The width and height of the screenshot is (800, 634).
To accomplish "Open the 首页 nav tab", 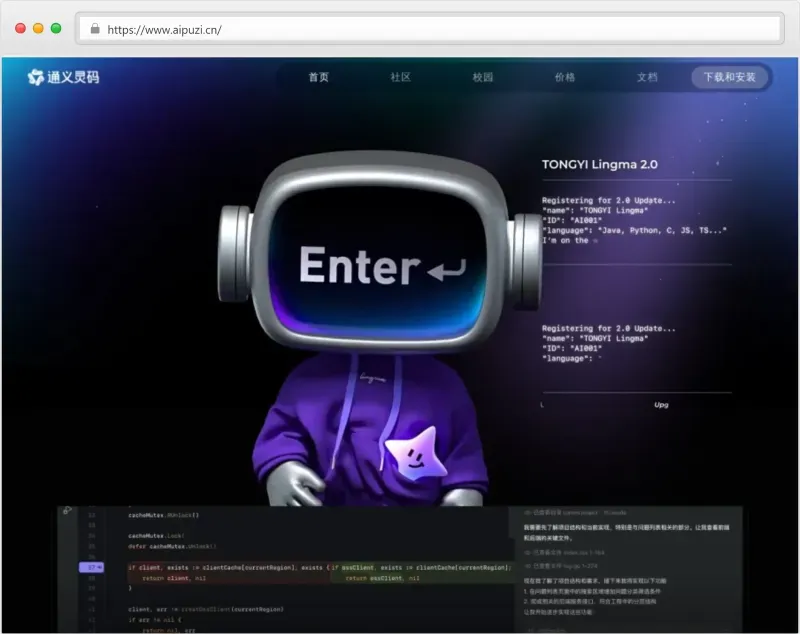I will point(318,77).
